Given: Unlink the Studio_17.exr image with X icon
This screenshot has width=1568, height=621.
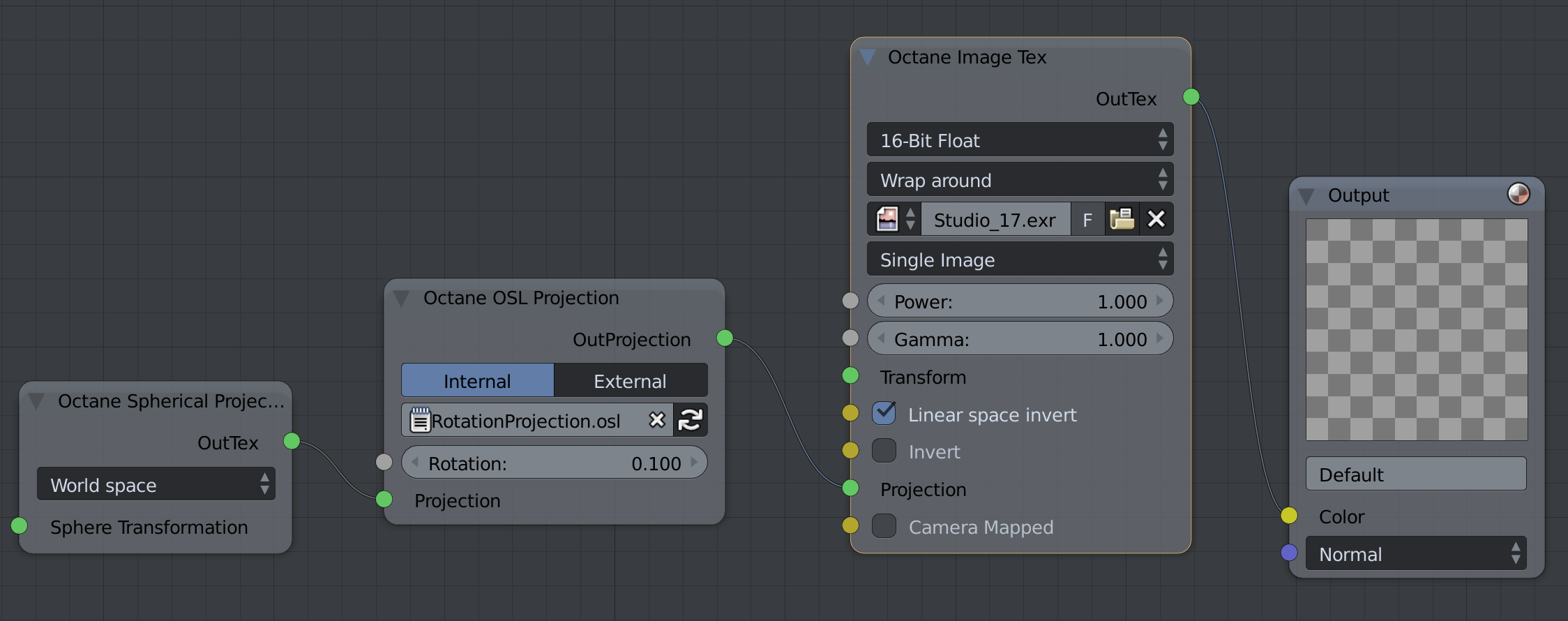Looking at the screenshot, I should tap(1156, 220).
